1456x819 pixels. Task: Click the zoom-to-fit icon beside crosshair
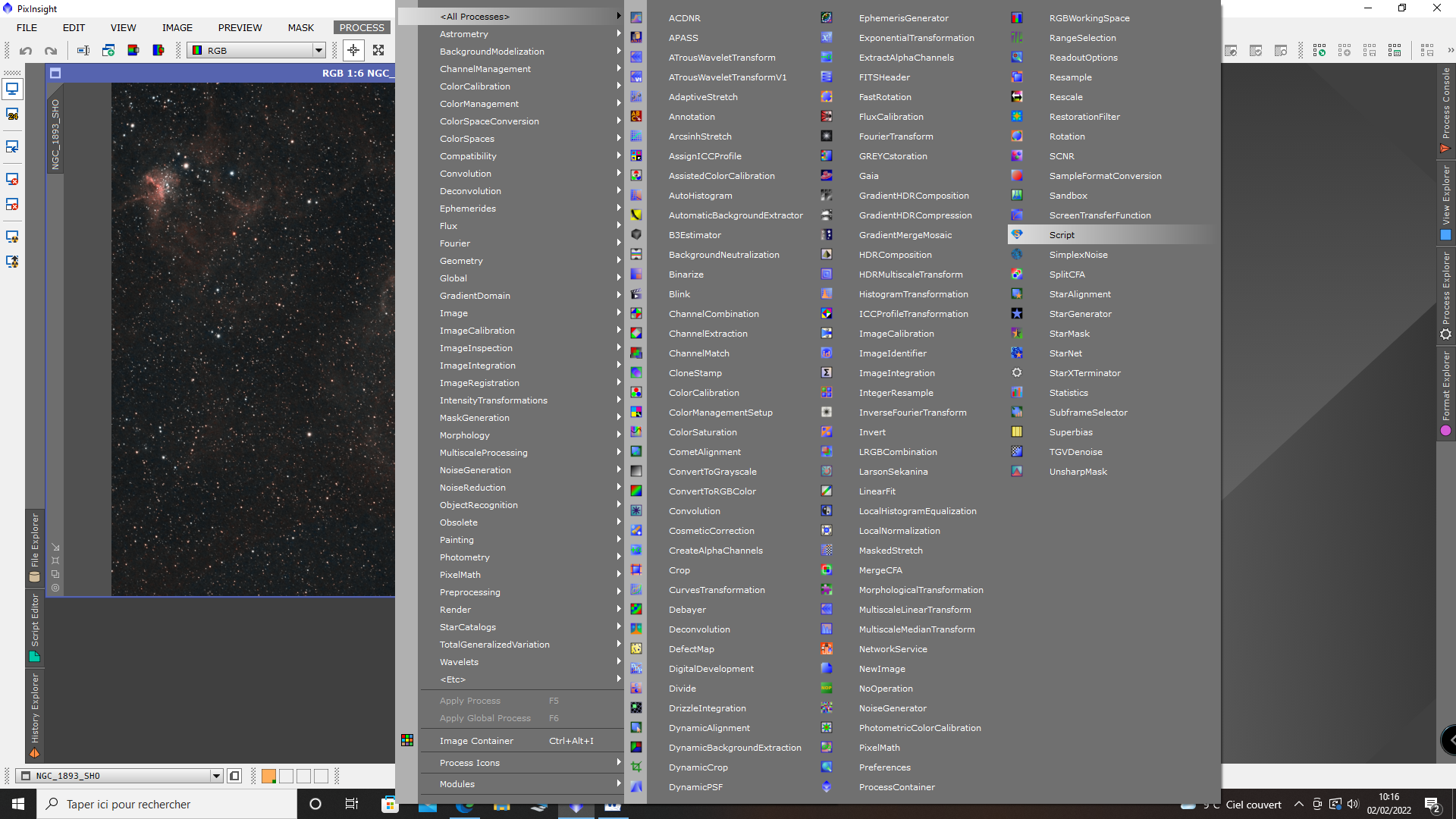pyautogui.click(x=378, y=51)
